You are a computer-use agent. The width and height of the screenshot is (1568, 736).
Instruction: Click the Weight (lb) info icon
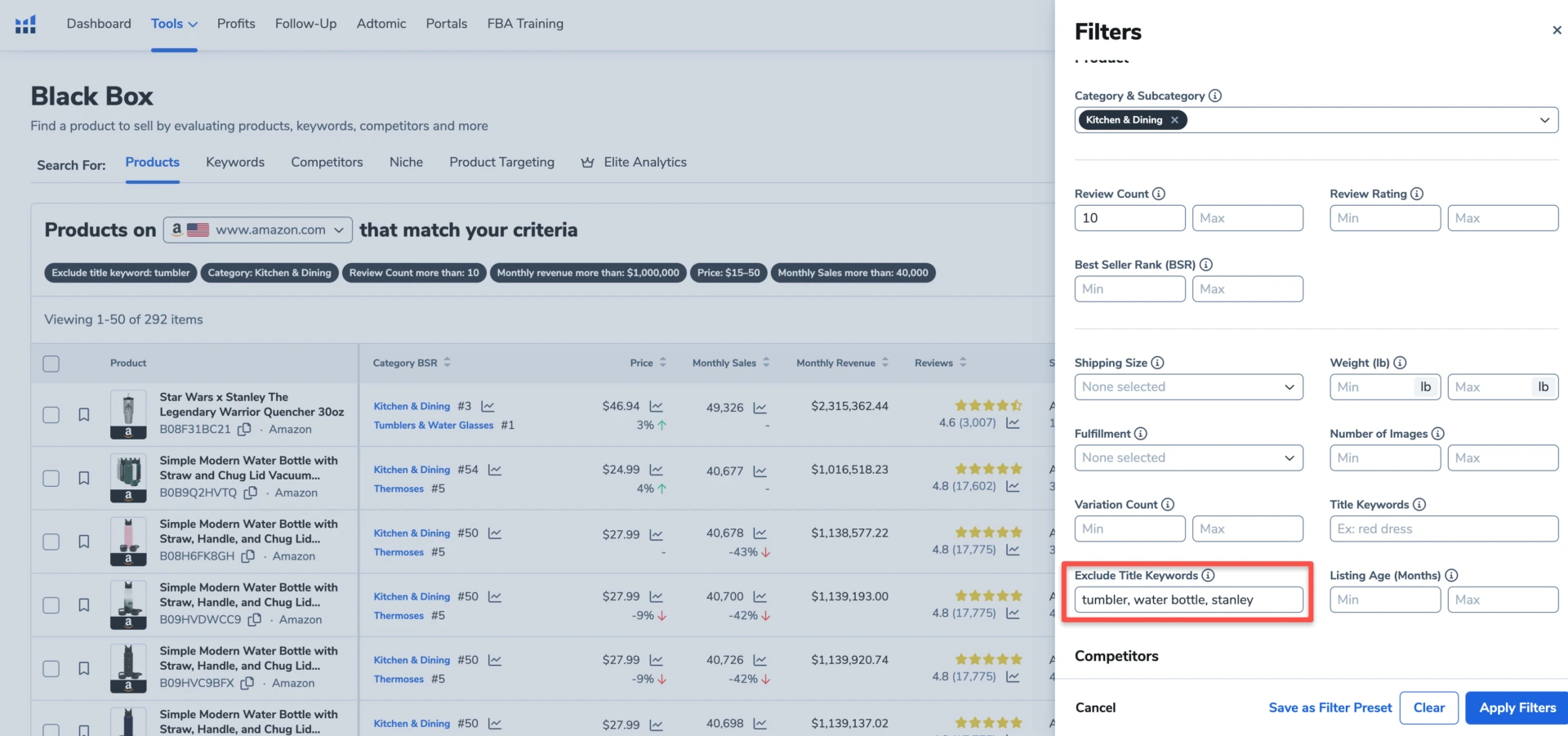1400,363
